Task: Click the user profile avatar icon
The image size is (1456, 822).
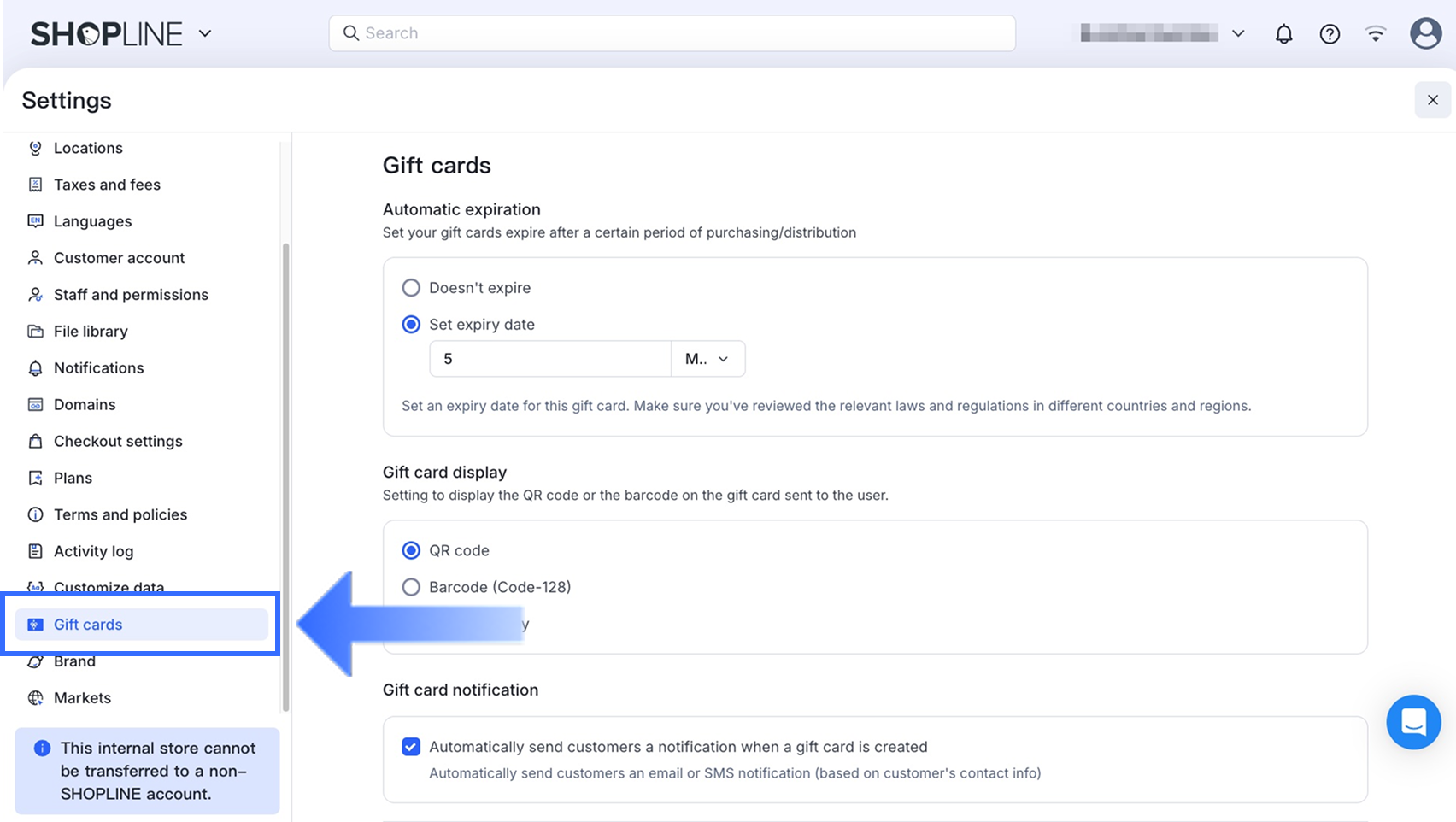Action: pos(1425,34)
